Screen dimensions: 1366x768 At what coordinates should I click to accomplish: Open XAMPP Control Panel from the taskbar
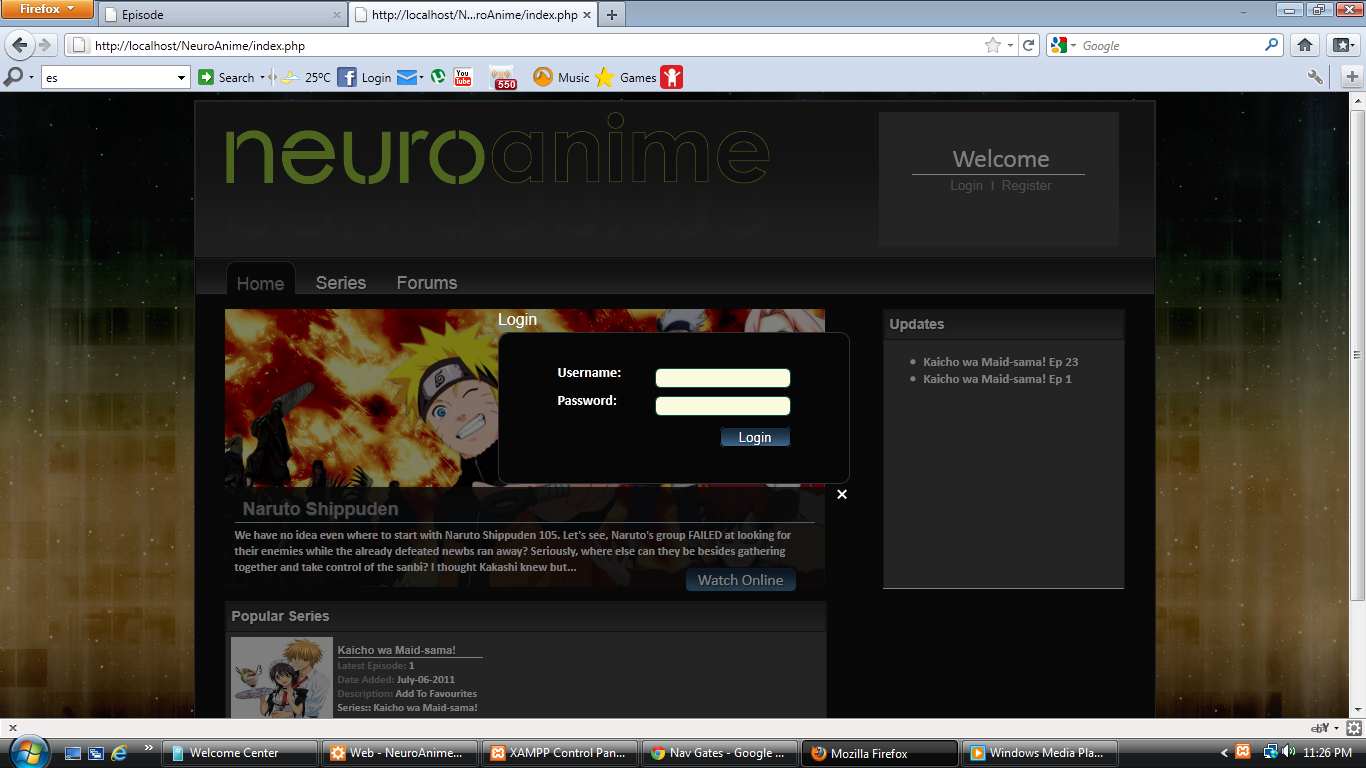coord(558,753)
